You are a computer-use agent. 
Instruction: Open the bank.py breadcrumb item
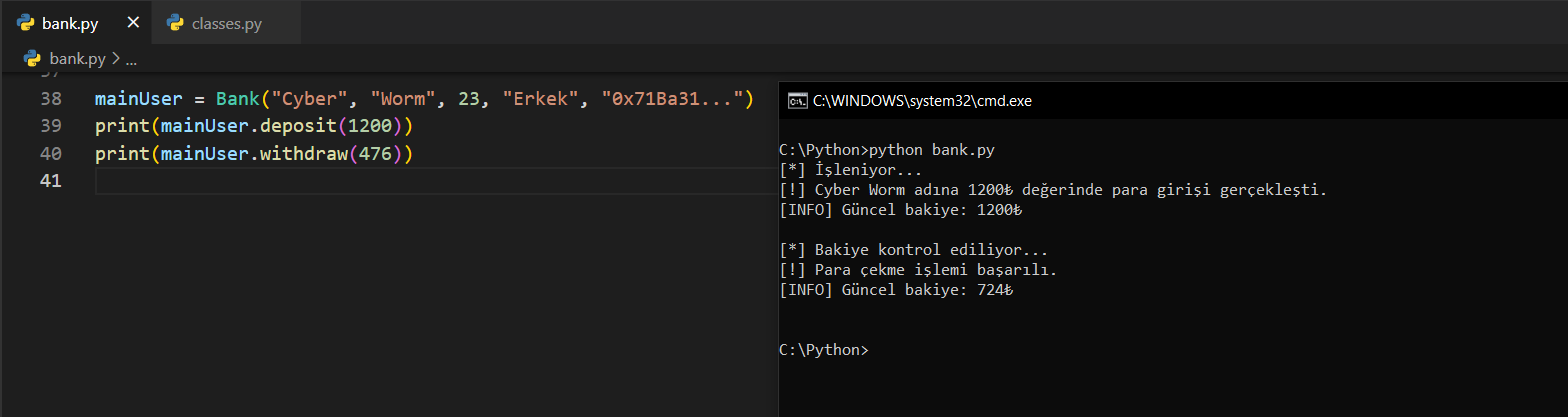pos(77,59)
